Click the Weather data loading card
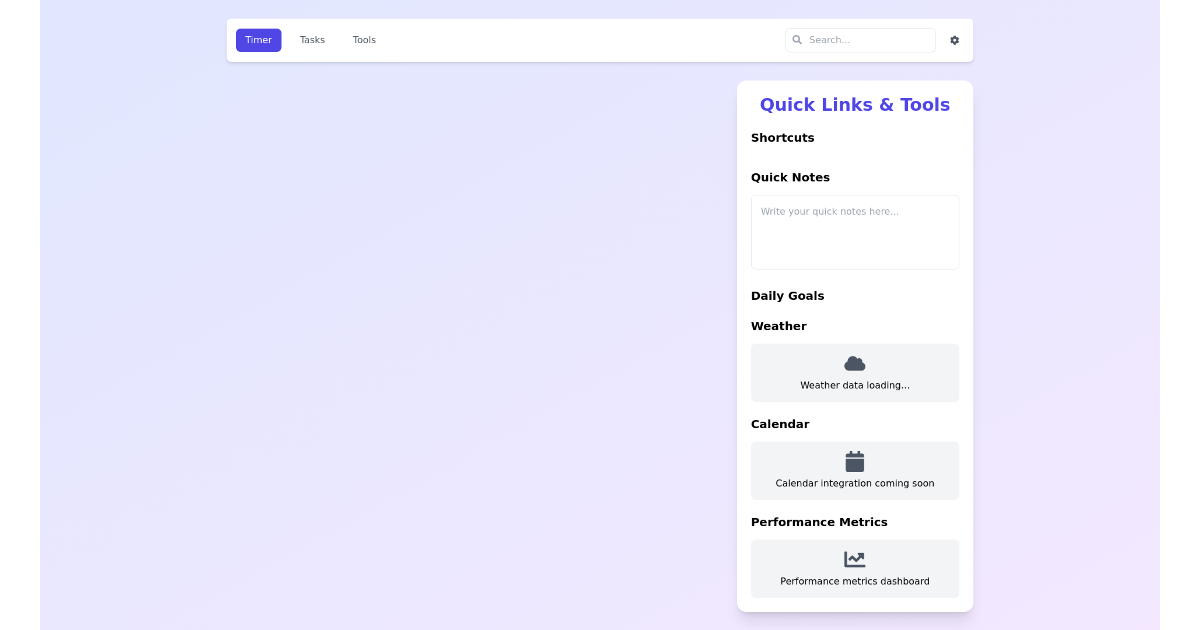The image size is (1200, 630). 855,372
